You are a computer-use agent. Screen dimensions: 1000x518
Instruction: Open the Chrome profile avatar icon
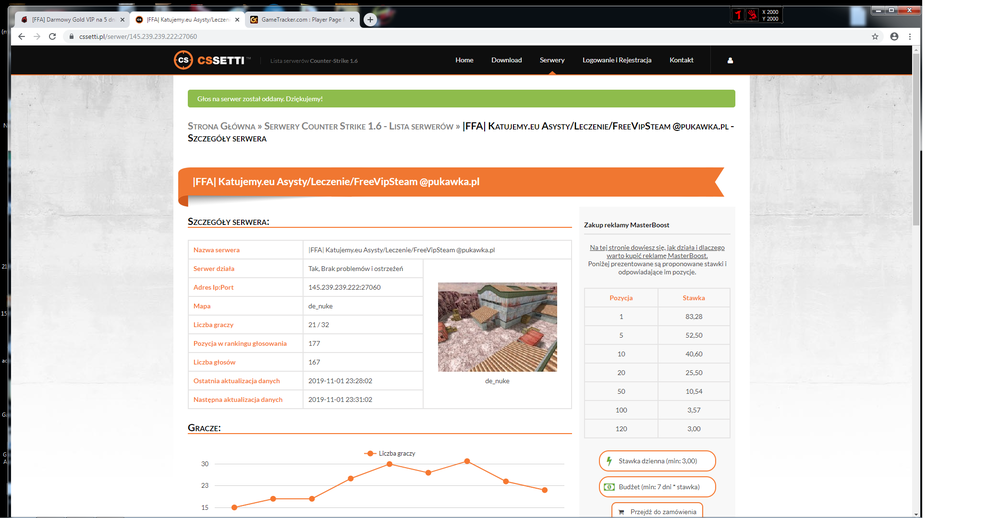(x=894, y=36)
